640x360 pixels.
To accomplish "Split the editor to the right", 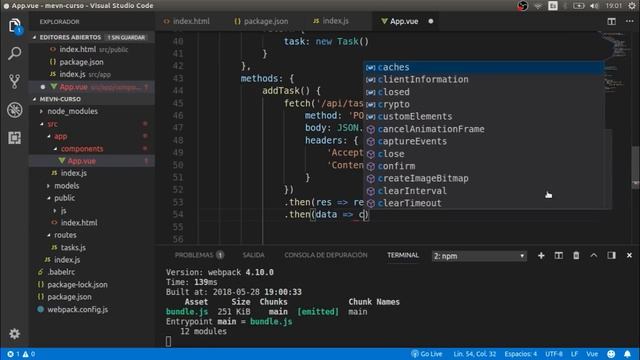I will pos(611,21).
